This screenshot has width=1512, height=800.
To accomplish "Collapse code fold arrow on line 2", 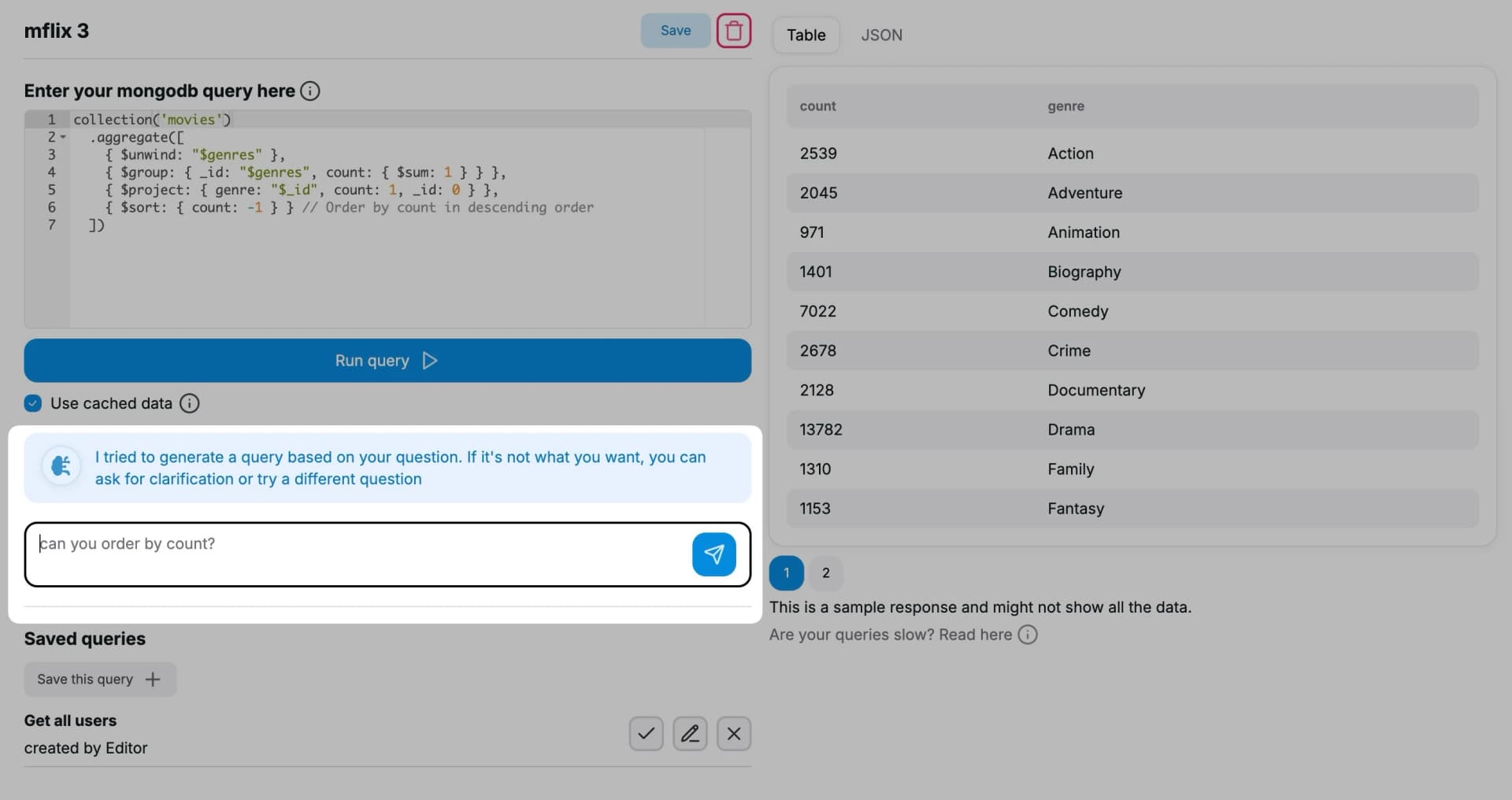I will pyautogui.click(x=63, y=137).
